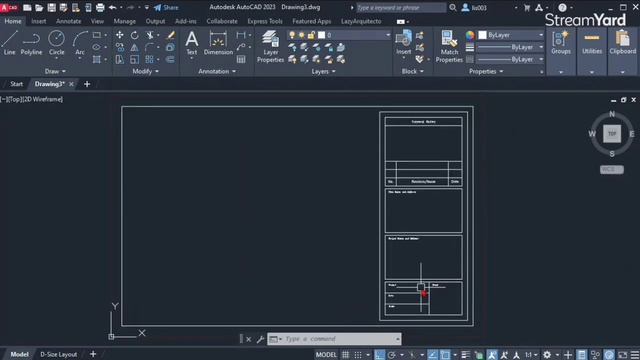Add a new drawing tab with plus
This screenshot has width=640, height=360.
click(x=87, y=84)
